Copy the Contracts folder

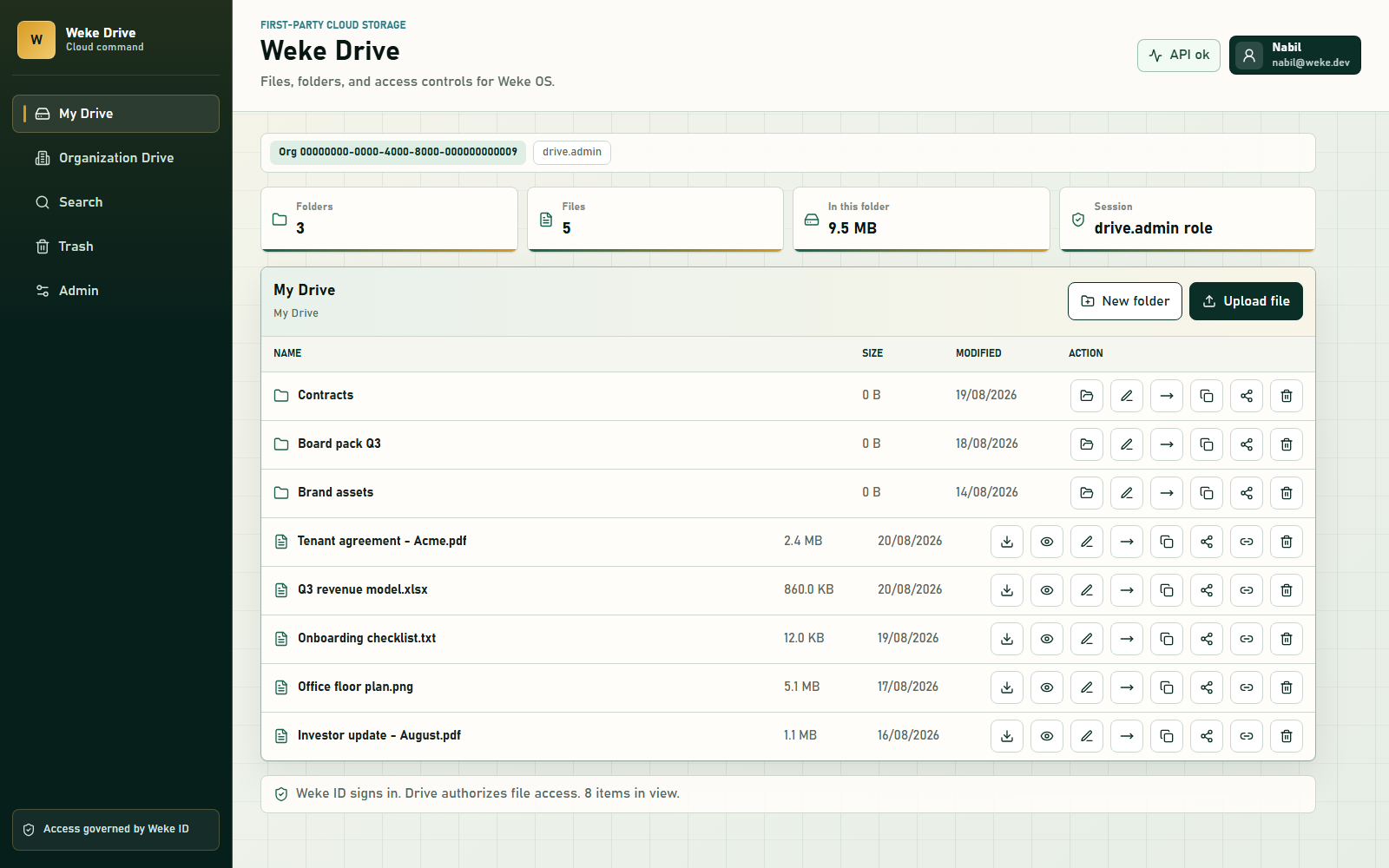pos(1207,396)
